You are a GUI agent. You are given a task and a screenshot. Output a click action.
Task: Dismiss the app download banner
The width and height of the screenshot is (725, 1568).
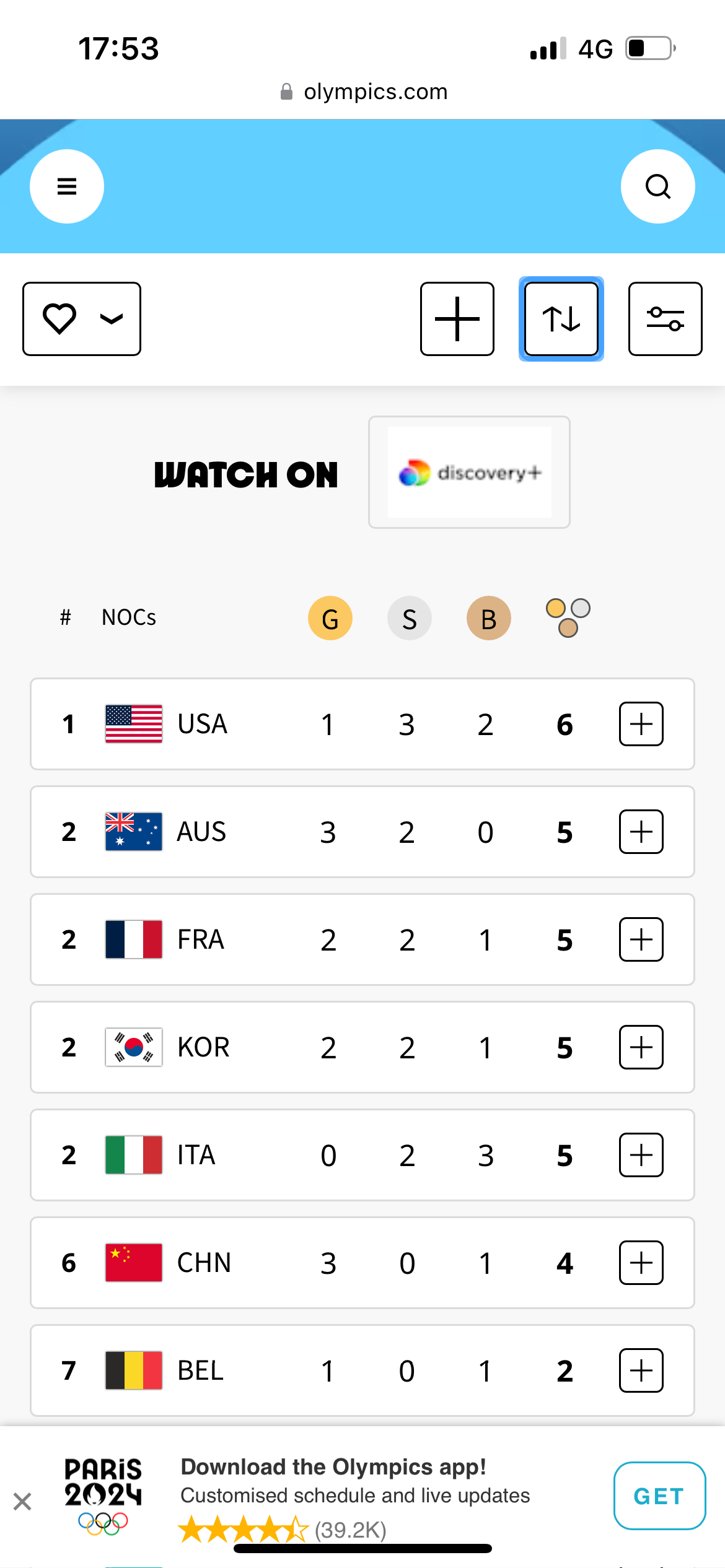[22, 1501]
